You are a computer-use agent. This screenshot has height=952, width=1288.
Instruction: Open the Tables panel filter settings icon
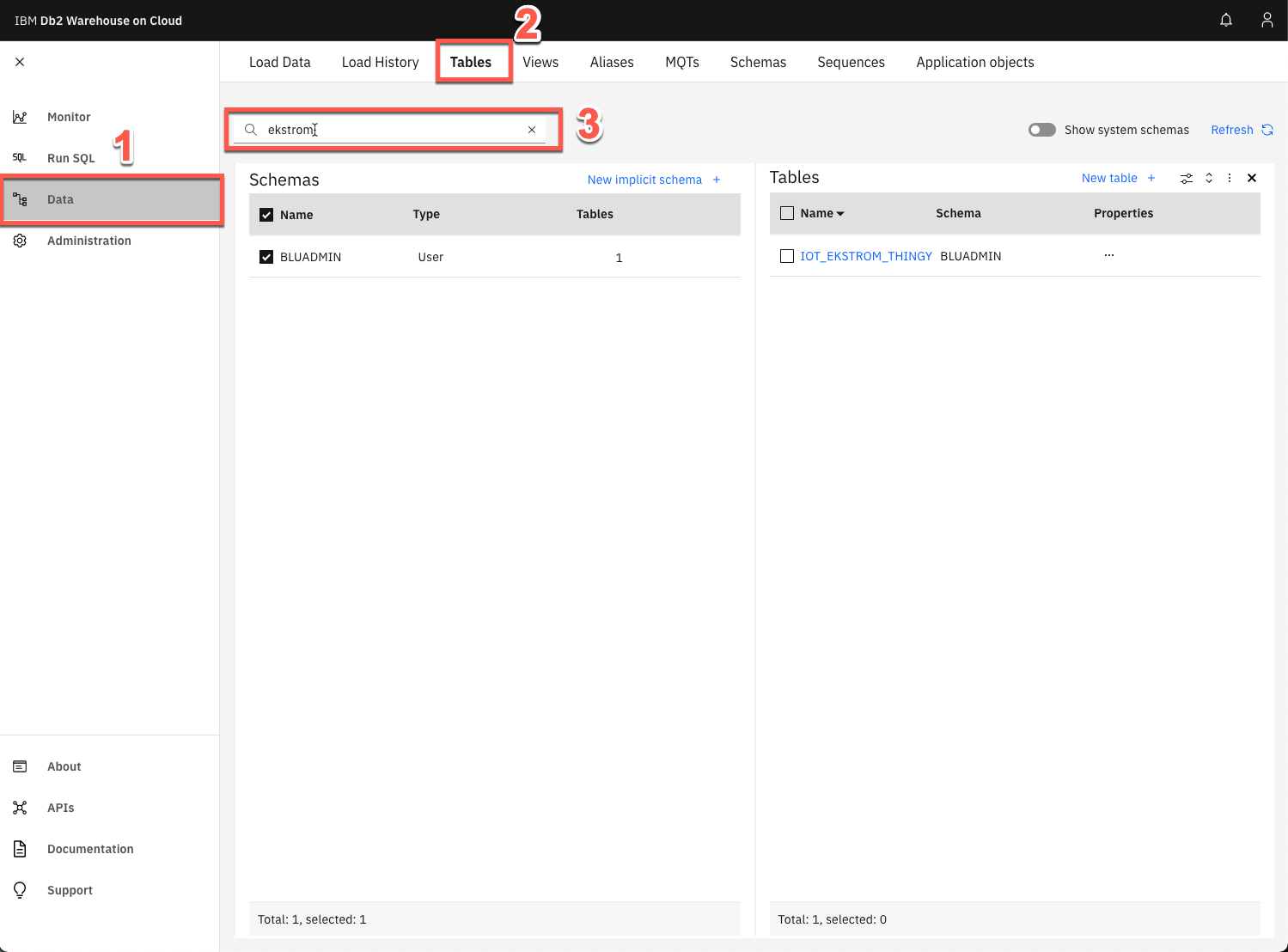pyautogui.click(x=1187, y=178)
